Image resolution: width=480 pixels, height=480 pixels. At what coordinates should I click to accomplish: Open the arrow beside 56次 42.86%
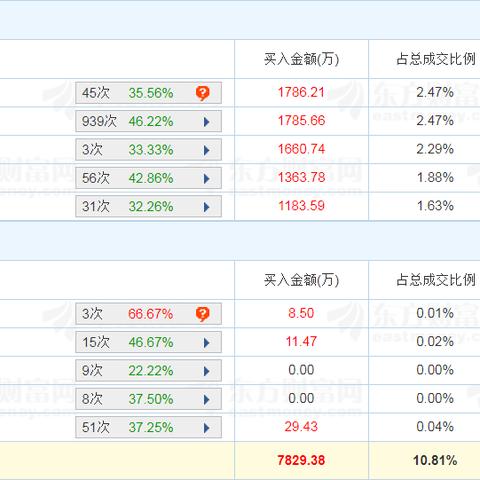206,178
